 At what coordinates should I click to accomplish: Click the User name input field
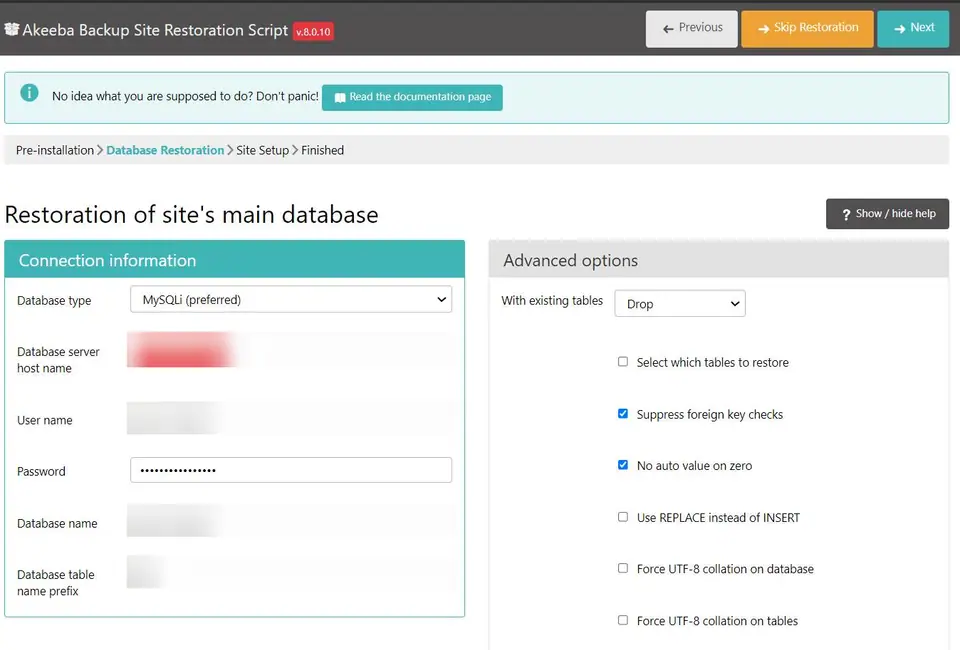pos(291,418)
